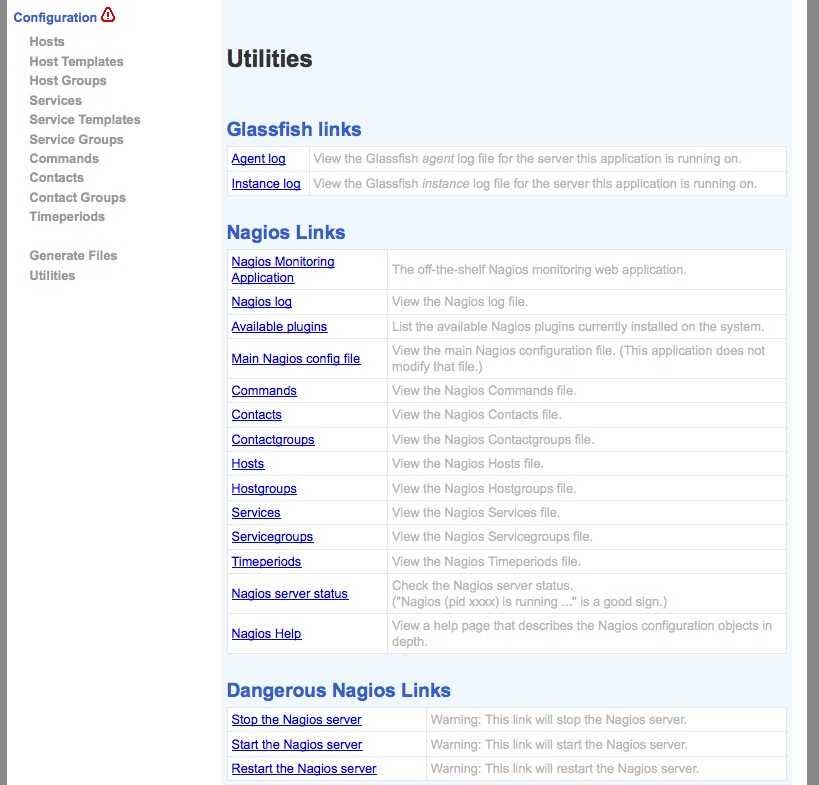Click 'View the Nagios Commands file.' text
The height and width of the screenshot is (785, 819).
[x=484, y=391]
